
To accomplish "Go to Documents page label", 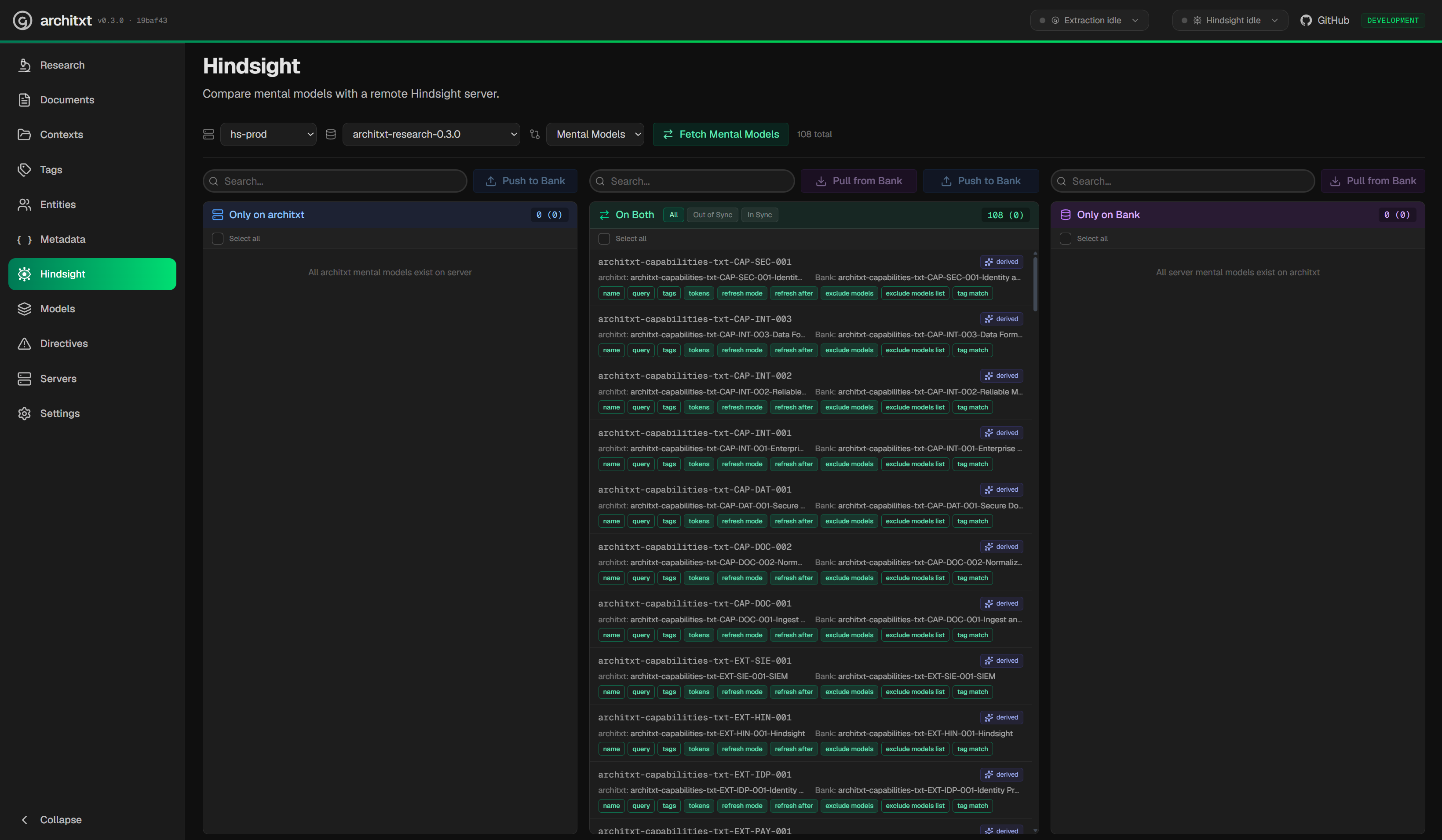I will coord(67,100).
